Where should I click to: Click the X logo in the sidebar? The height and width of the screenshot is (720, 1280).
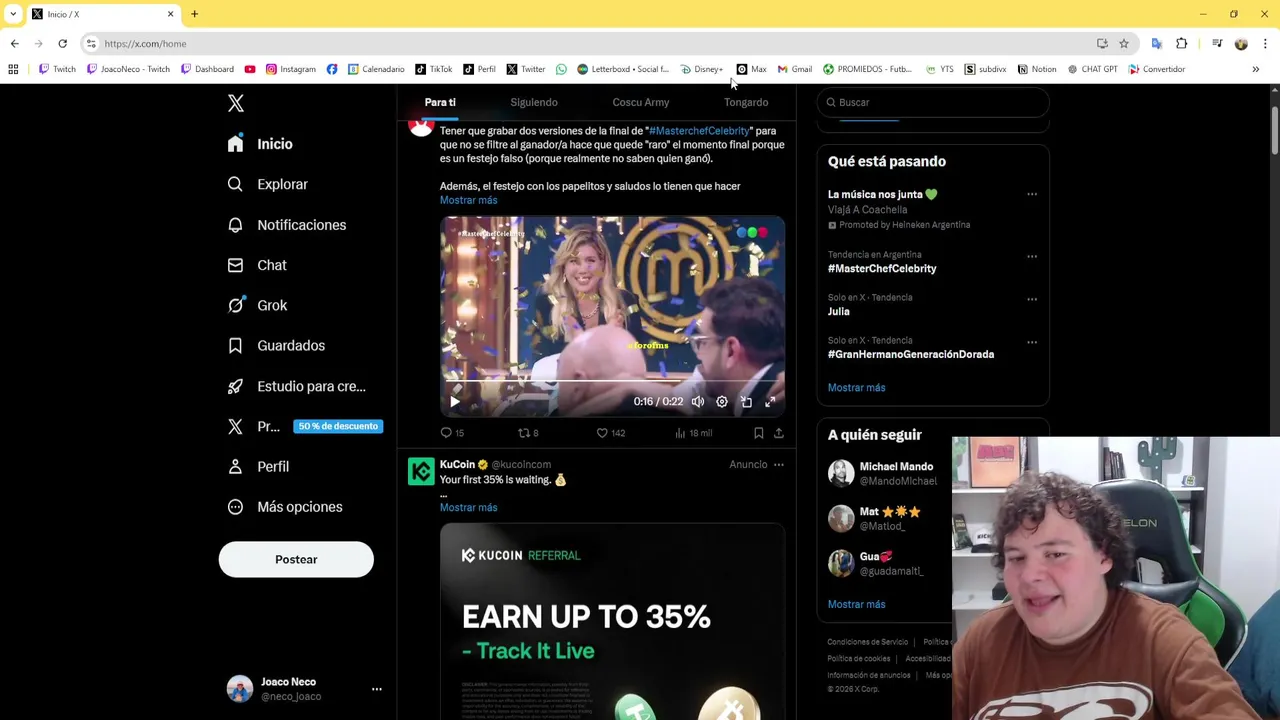click(x=235, y=103)
